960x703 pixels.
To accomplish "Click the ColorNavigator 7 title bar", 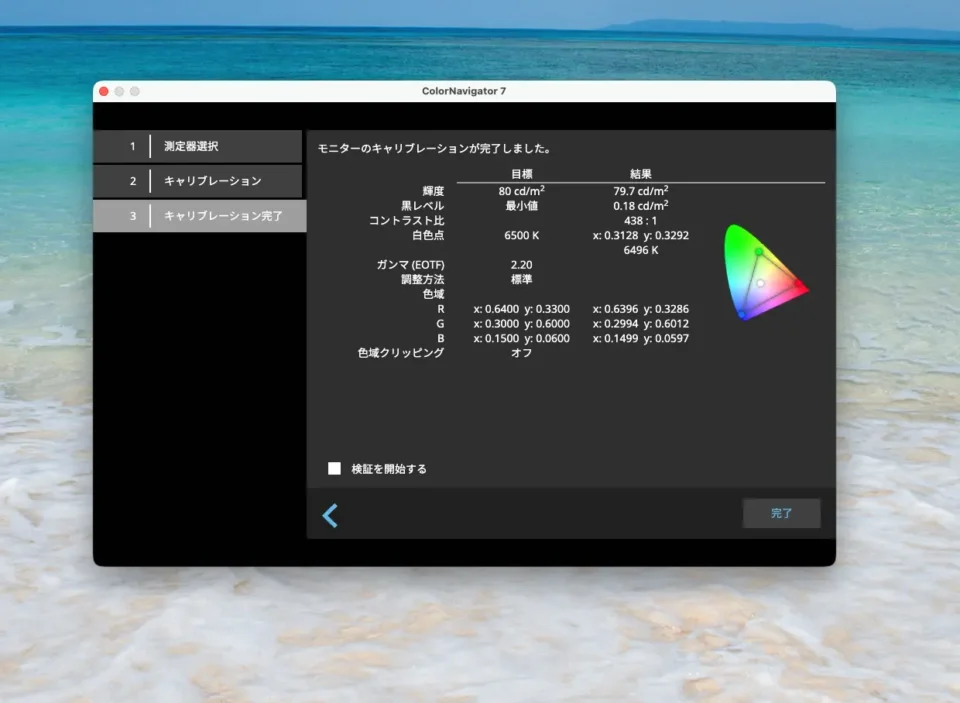I will click(x=464, y=91).
